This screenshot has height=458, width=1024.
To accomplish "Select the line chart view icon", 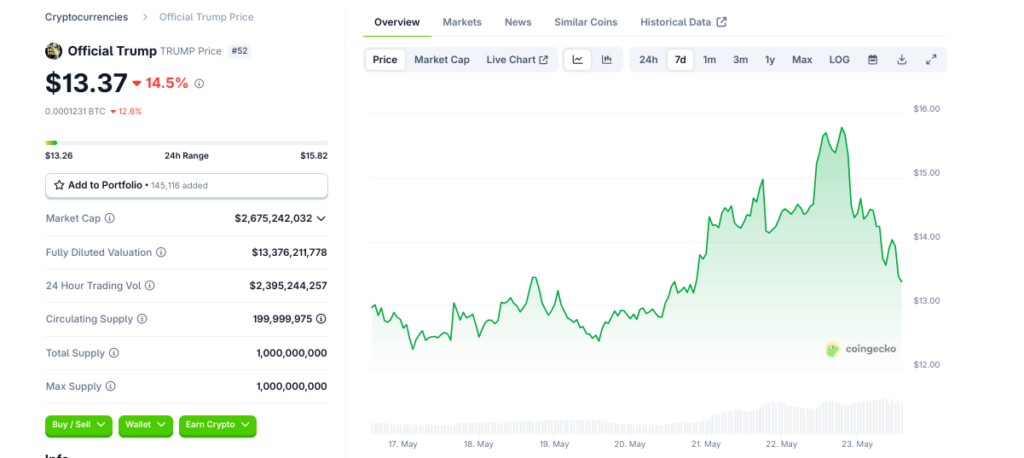I will (577, 59).
